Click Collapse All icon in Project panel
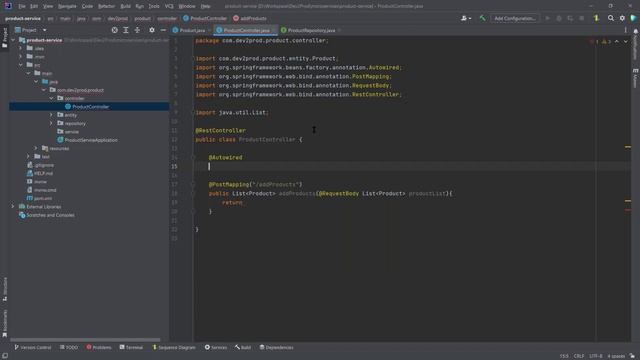This screenshot has width=640, height=360. tap(137, 30)
